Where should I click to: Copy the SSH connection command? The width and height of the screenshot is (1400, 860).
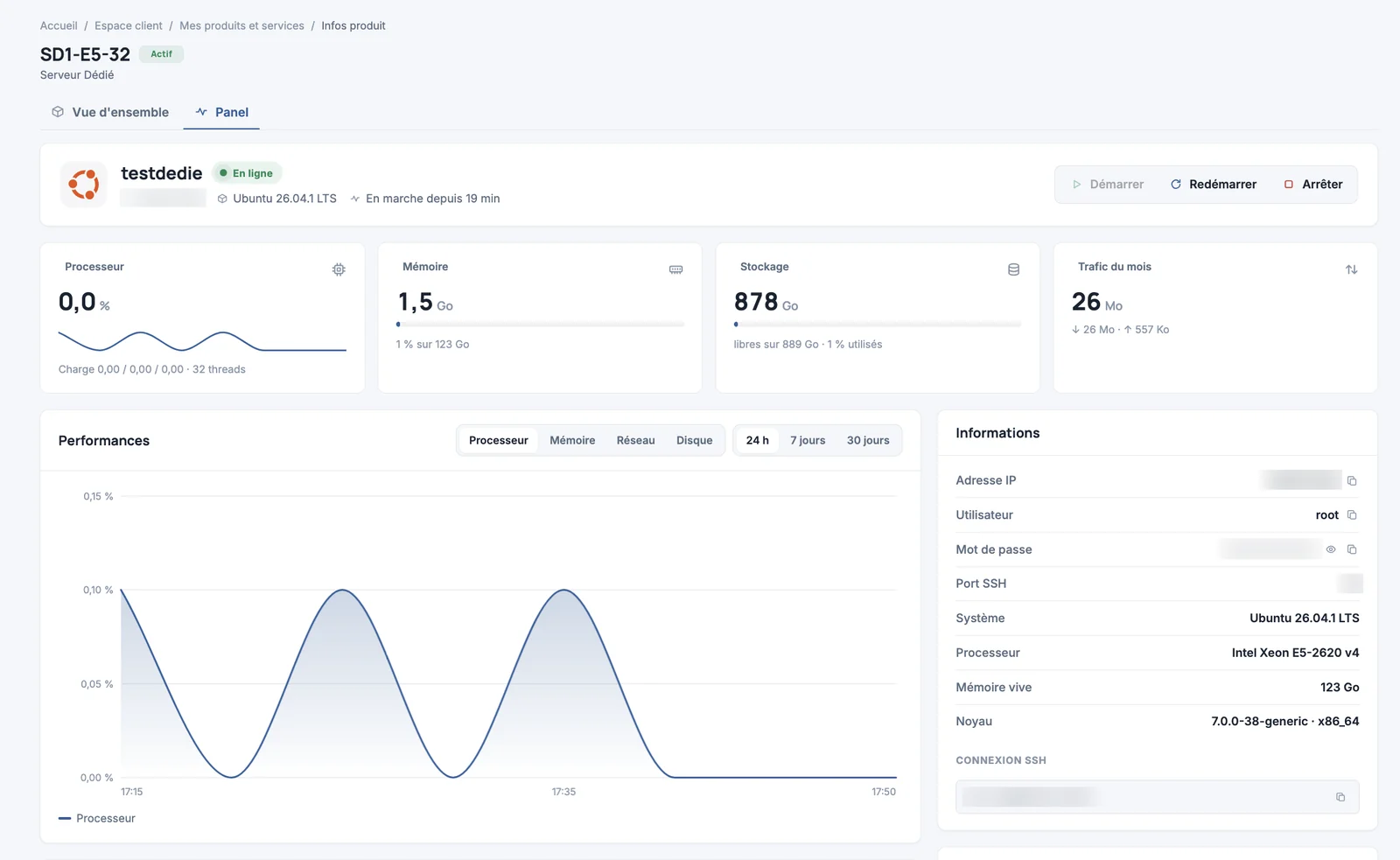tap(1340, 797)
